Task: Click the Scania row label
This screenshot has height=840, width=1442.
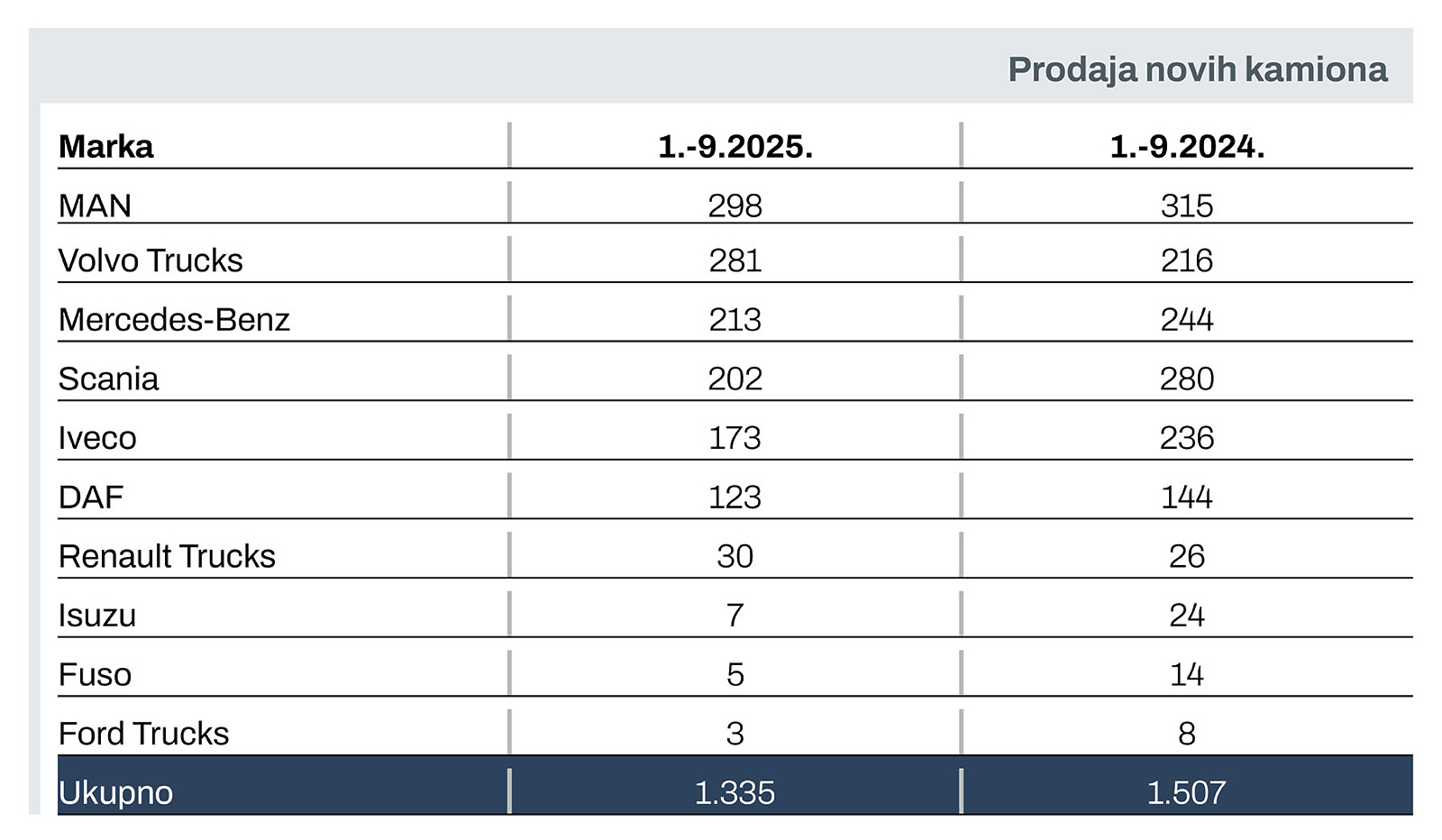Action: [108, 379]
